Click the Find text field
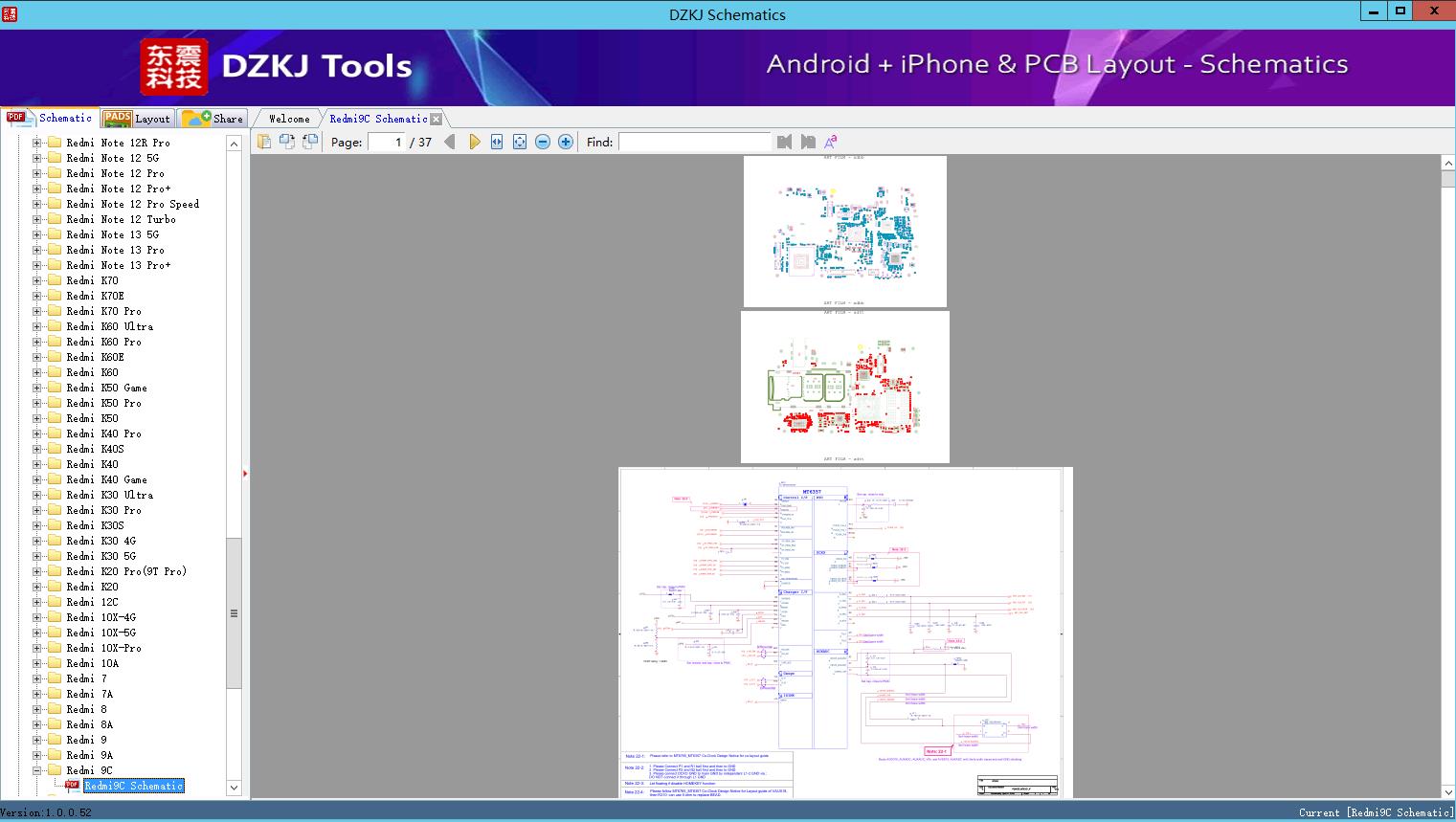1456x822 pixels. point(695,142)
